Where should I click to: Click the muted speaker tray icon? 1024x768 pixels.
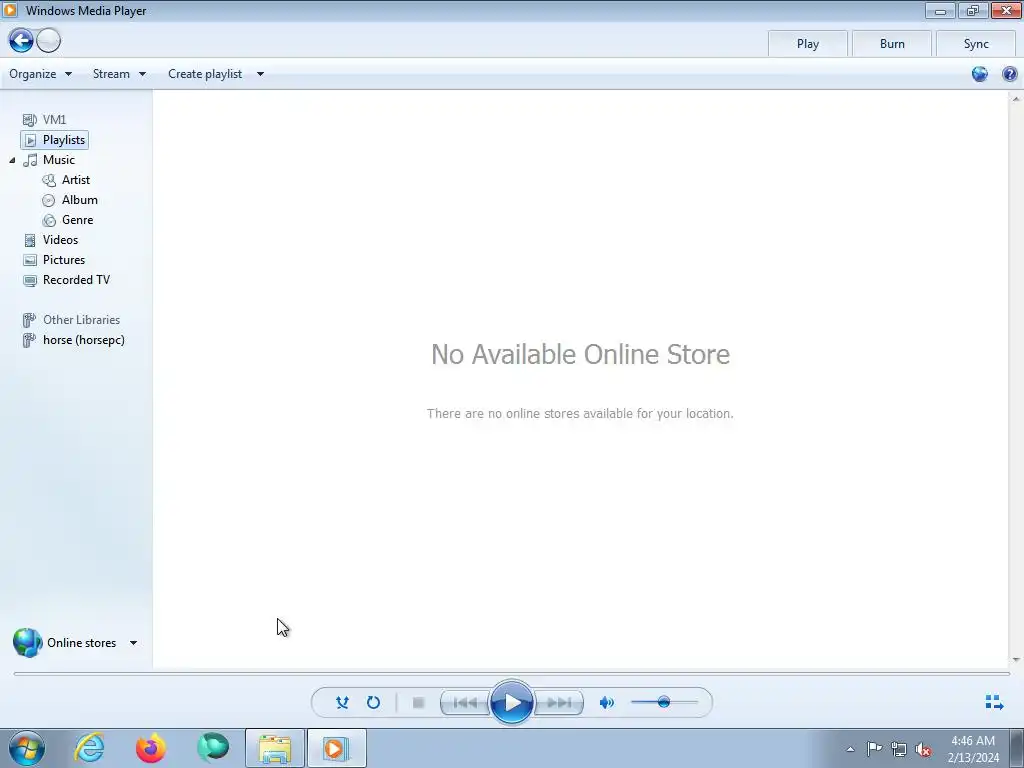(x=923, y=749)
